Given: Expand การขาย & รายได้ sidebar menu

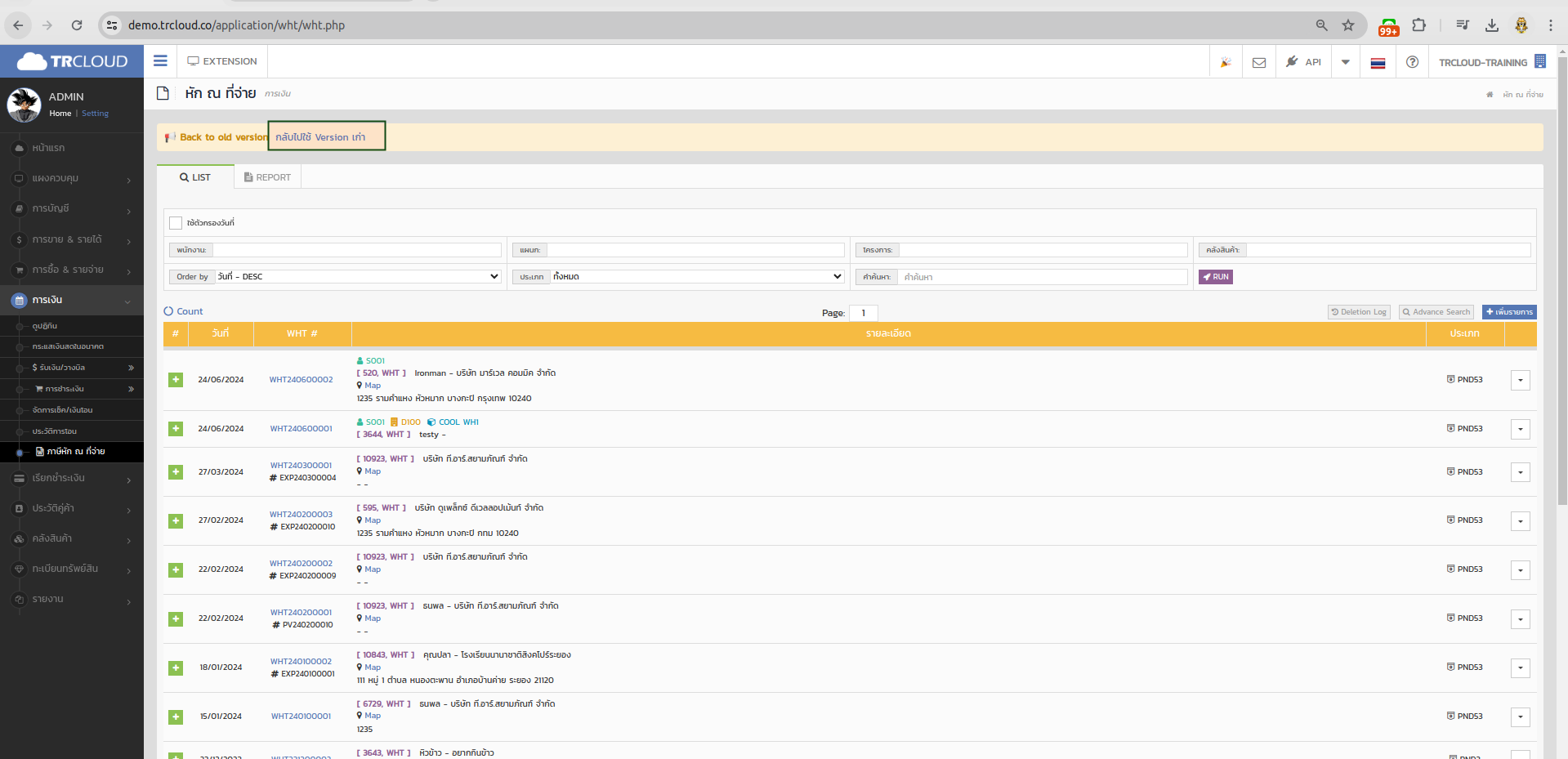Looking at the screenshot, I should (x=72, y=239).
